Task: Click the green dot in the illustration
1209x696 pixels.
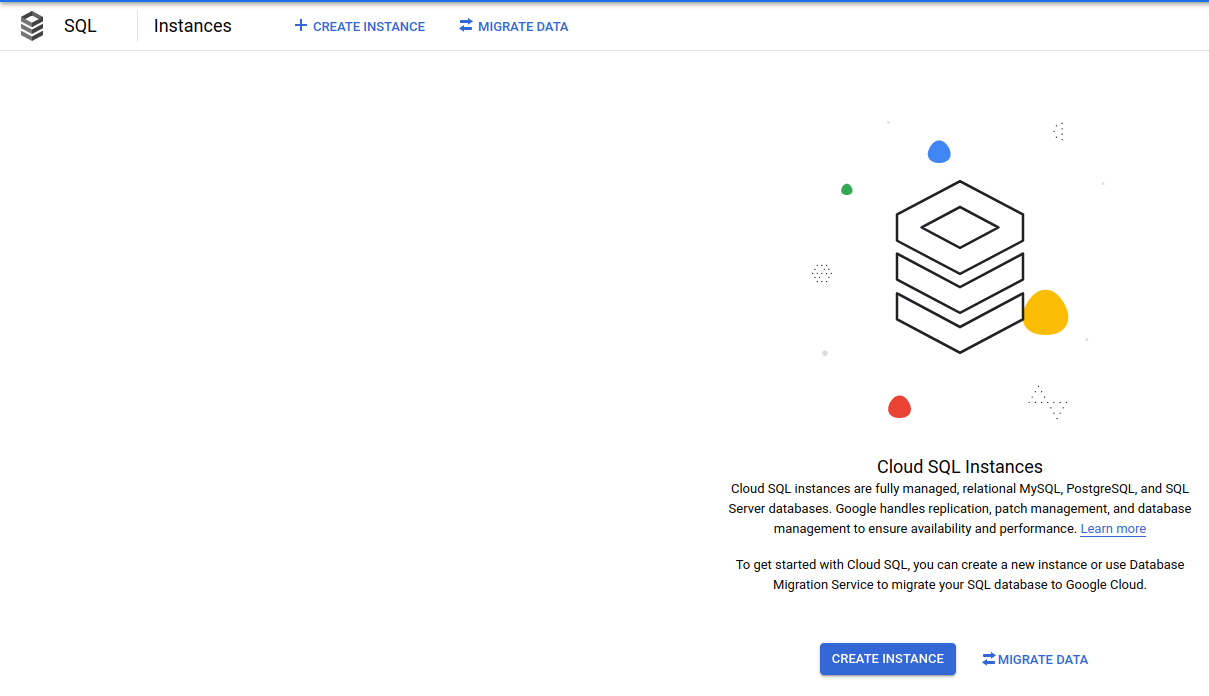Action: [x=846, y=189]
